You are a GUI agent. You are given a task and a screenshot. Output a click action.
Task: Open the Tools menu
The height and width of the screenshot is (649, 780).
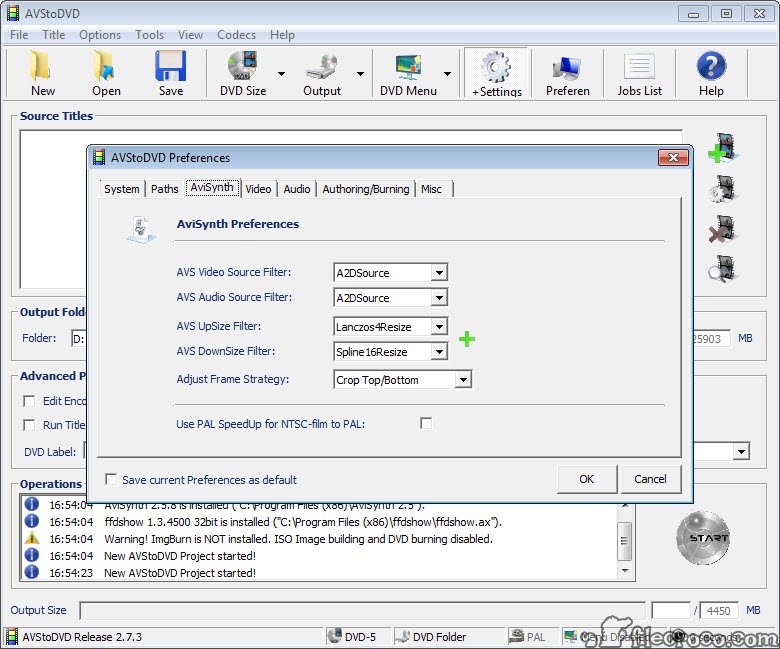149,35
